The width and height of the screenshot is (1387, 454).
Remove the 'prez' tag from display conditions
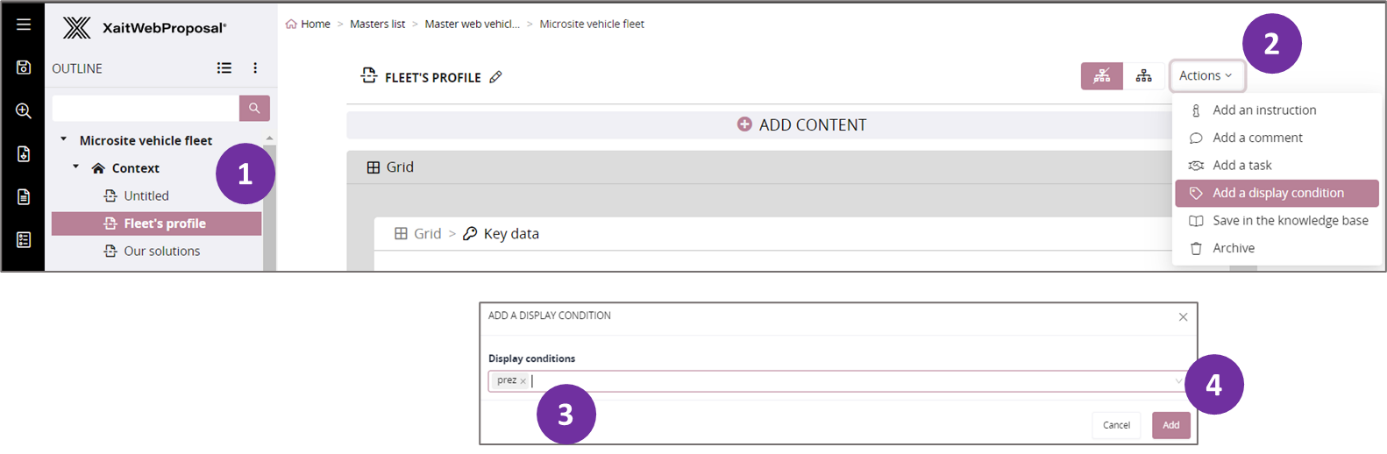click(523, 381)
